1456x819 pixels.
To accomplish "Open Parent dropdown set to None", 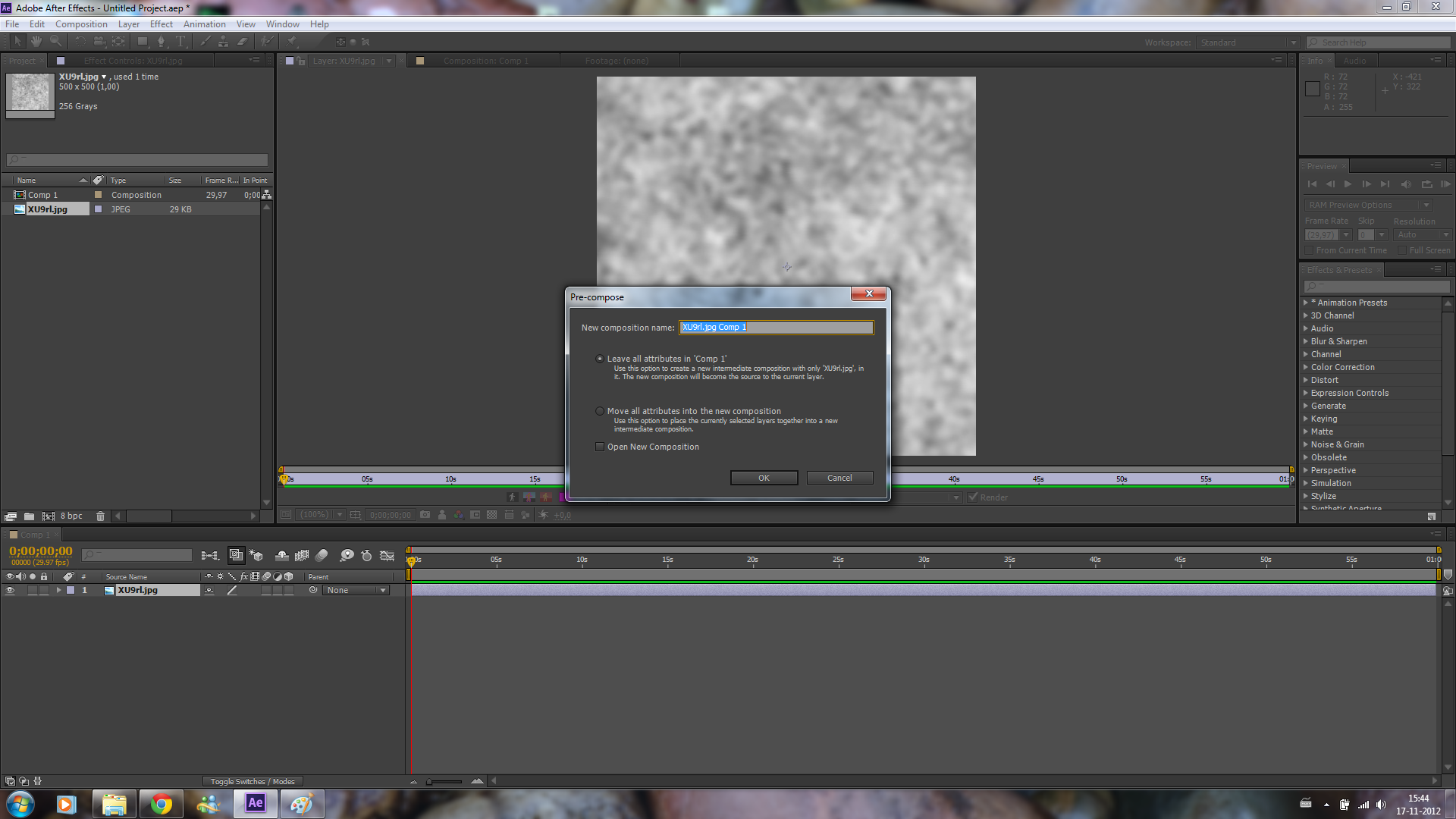I will point(356,590).
